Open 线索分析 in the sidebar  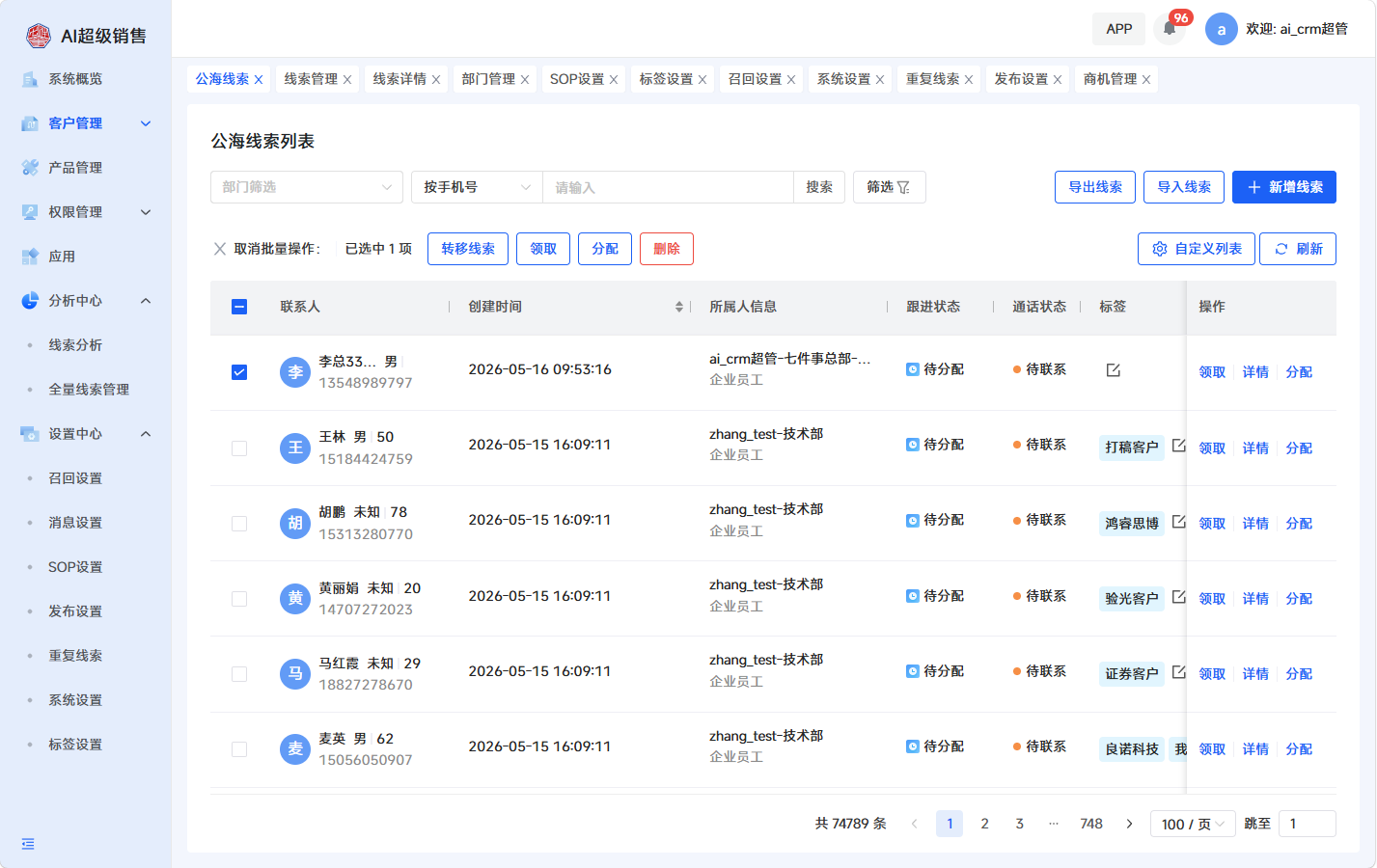pos(75,345)
